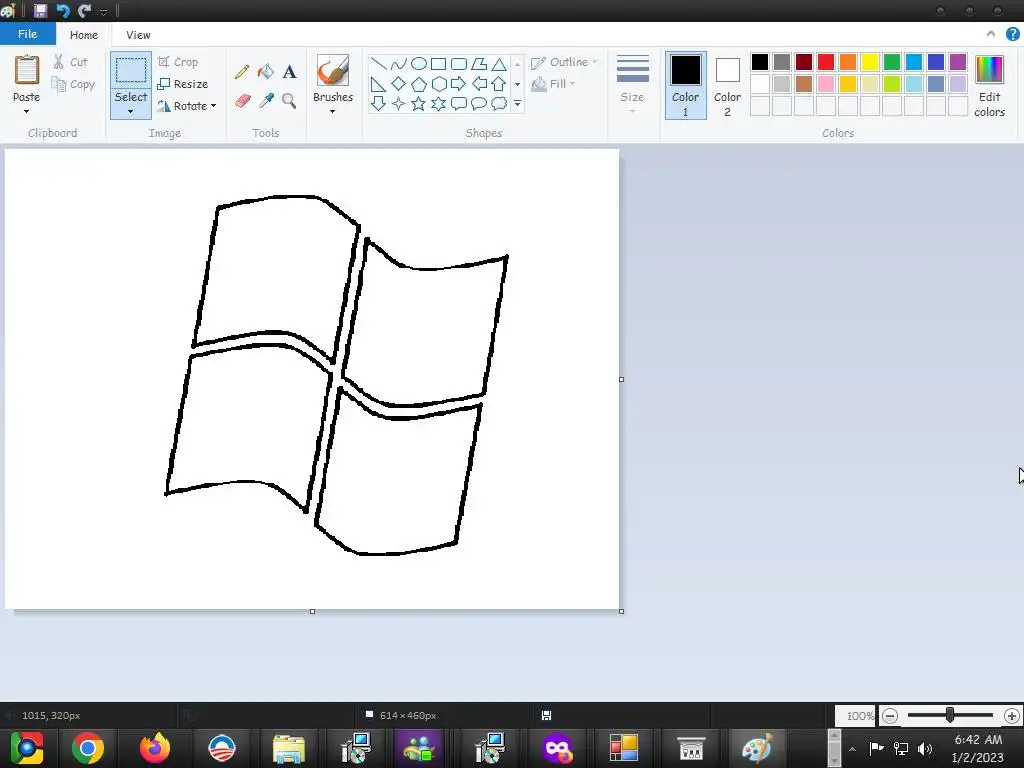Pick the red color swatch

(x=826, y=62)
